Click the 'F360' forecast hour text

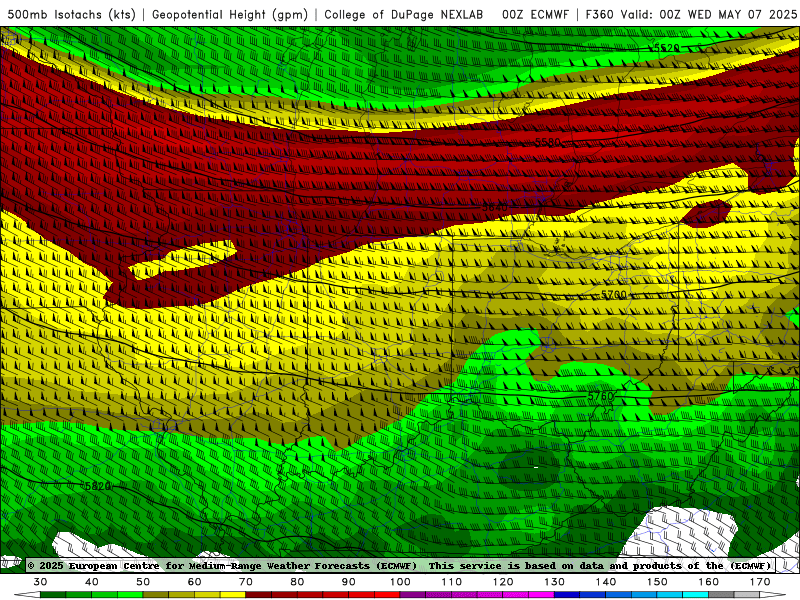point(599,14)
